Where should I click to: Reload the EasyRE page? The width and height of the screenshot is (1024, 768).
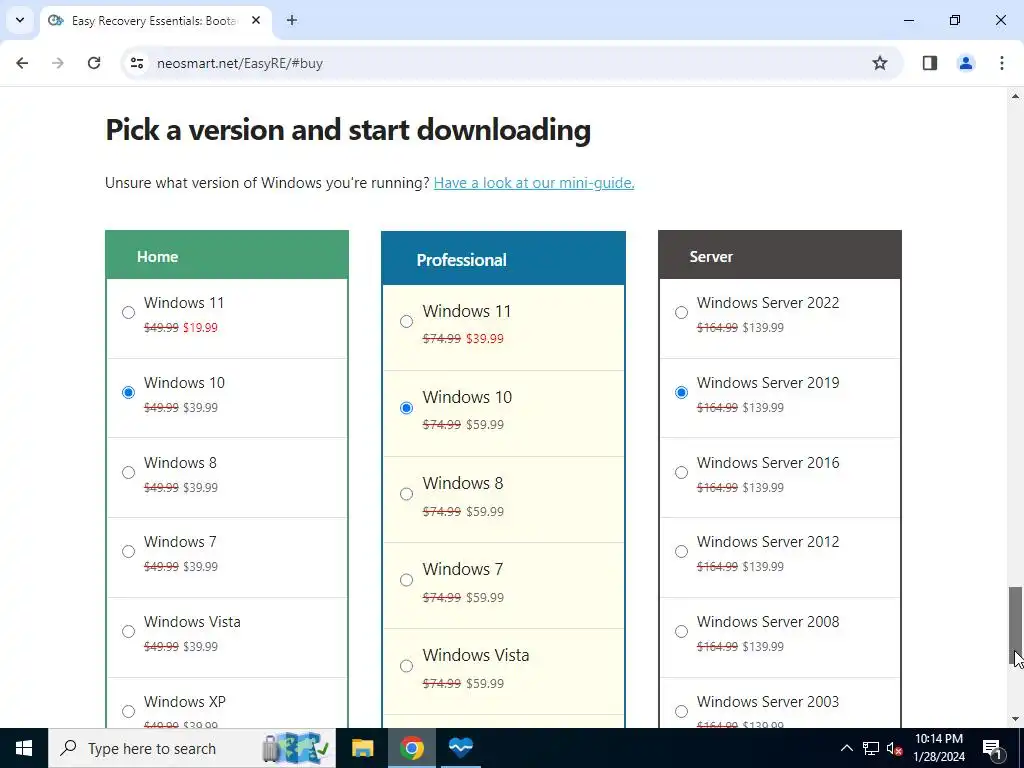click(94, 63)
